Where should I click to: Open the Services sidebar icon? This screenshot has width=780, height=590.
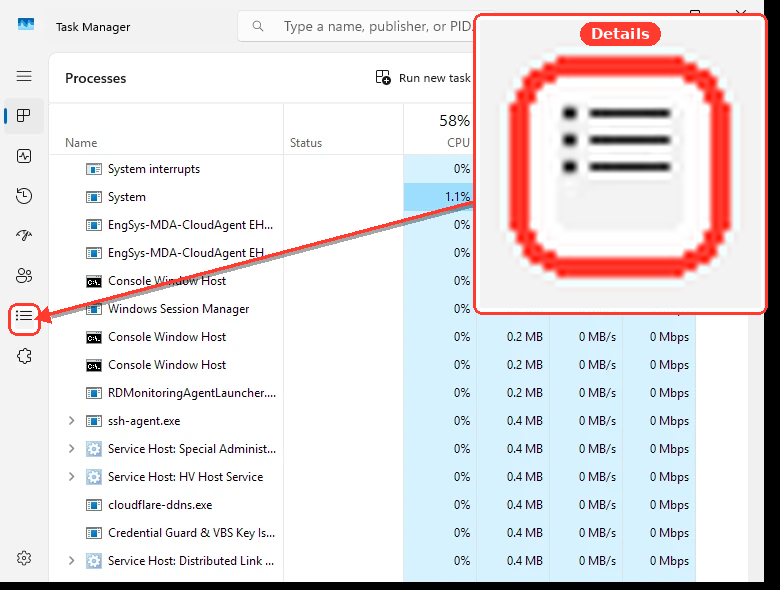[24, 356]
